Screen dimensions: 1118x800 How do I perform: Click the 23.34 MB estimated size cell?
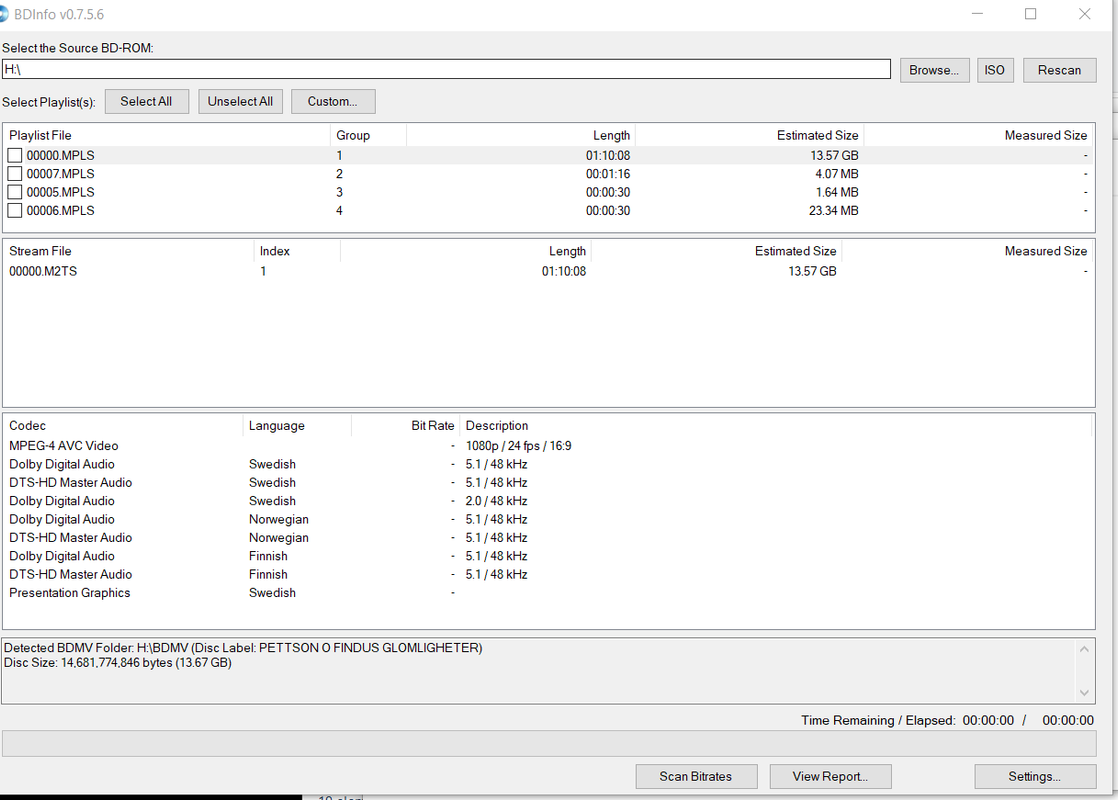[834, 211]
